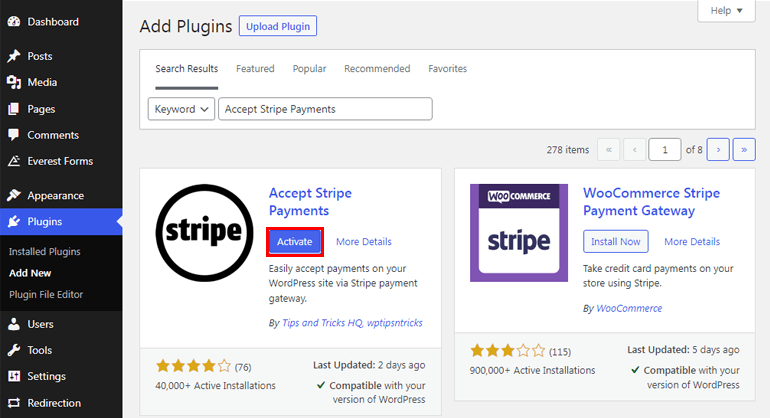
Task: Click the Accept Stripe Payments logo
Action: (204, 233)
